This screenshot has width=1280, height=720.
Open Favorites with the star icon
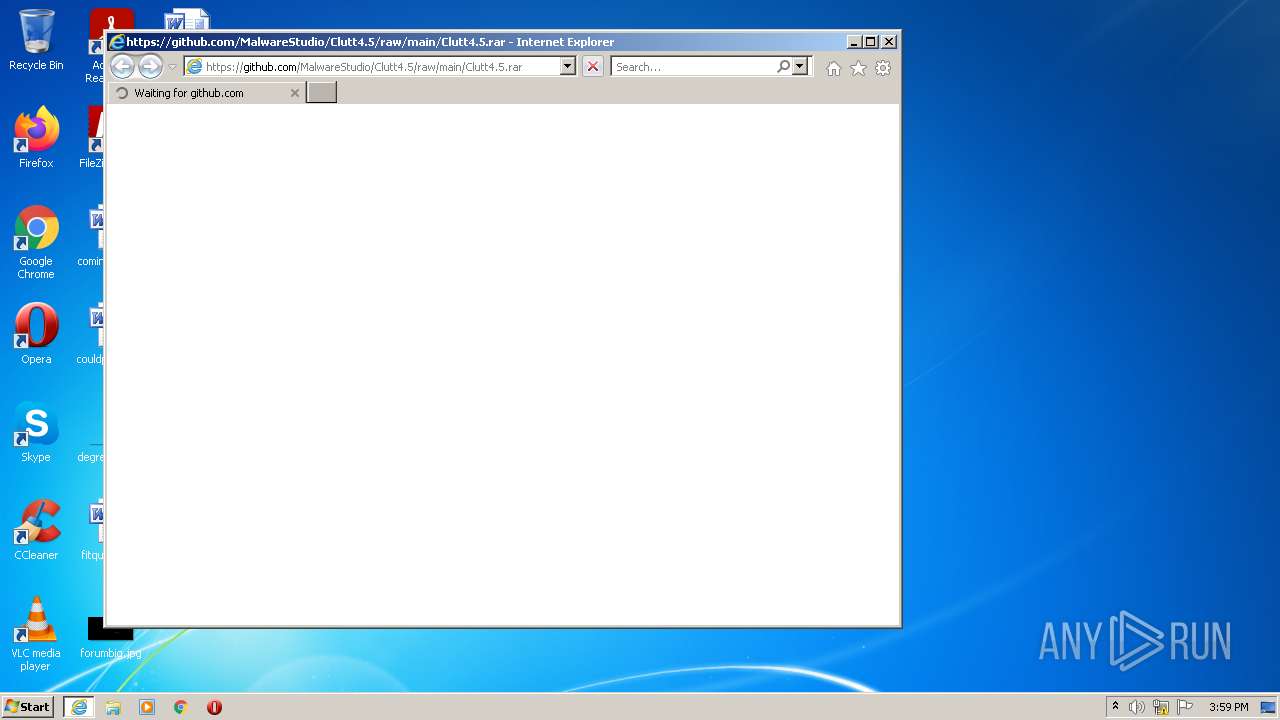[x=858, y=68]
